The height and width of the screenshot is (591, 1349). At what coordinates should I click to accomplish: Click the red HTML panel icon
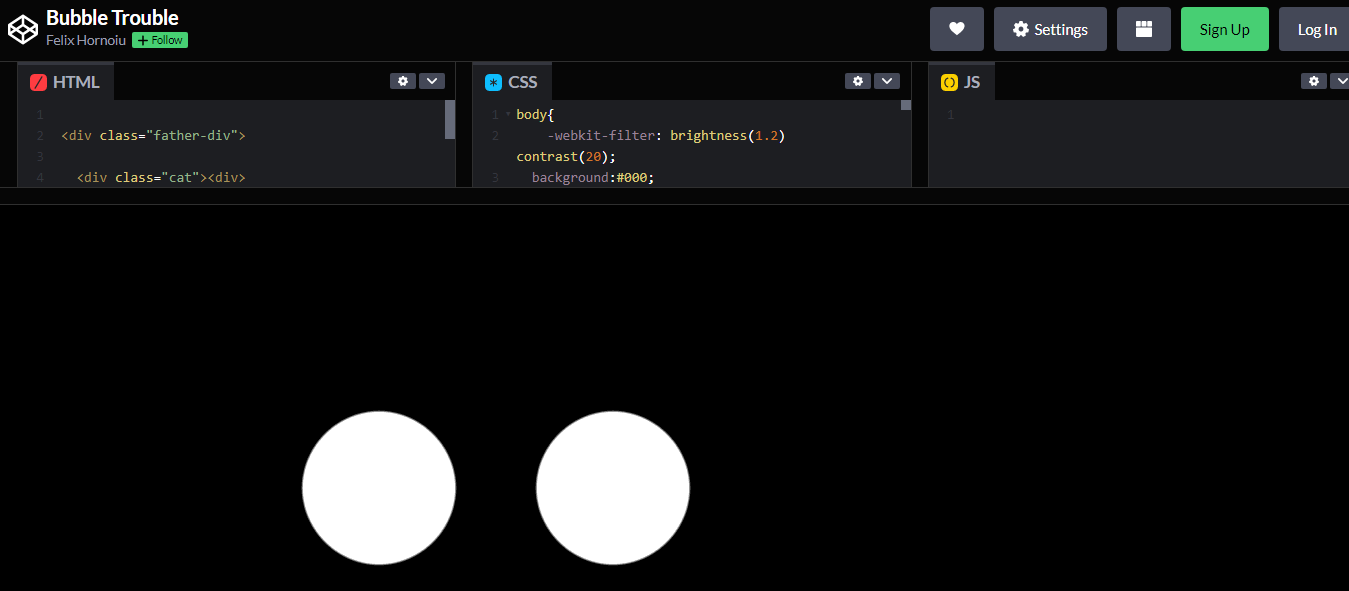pyautogui.click(x=38, y=82)
